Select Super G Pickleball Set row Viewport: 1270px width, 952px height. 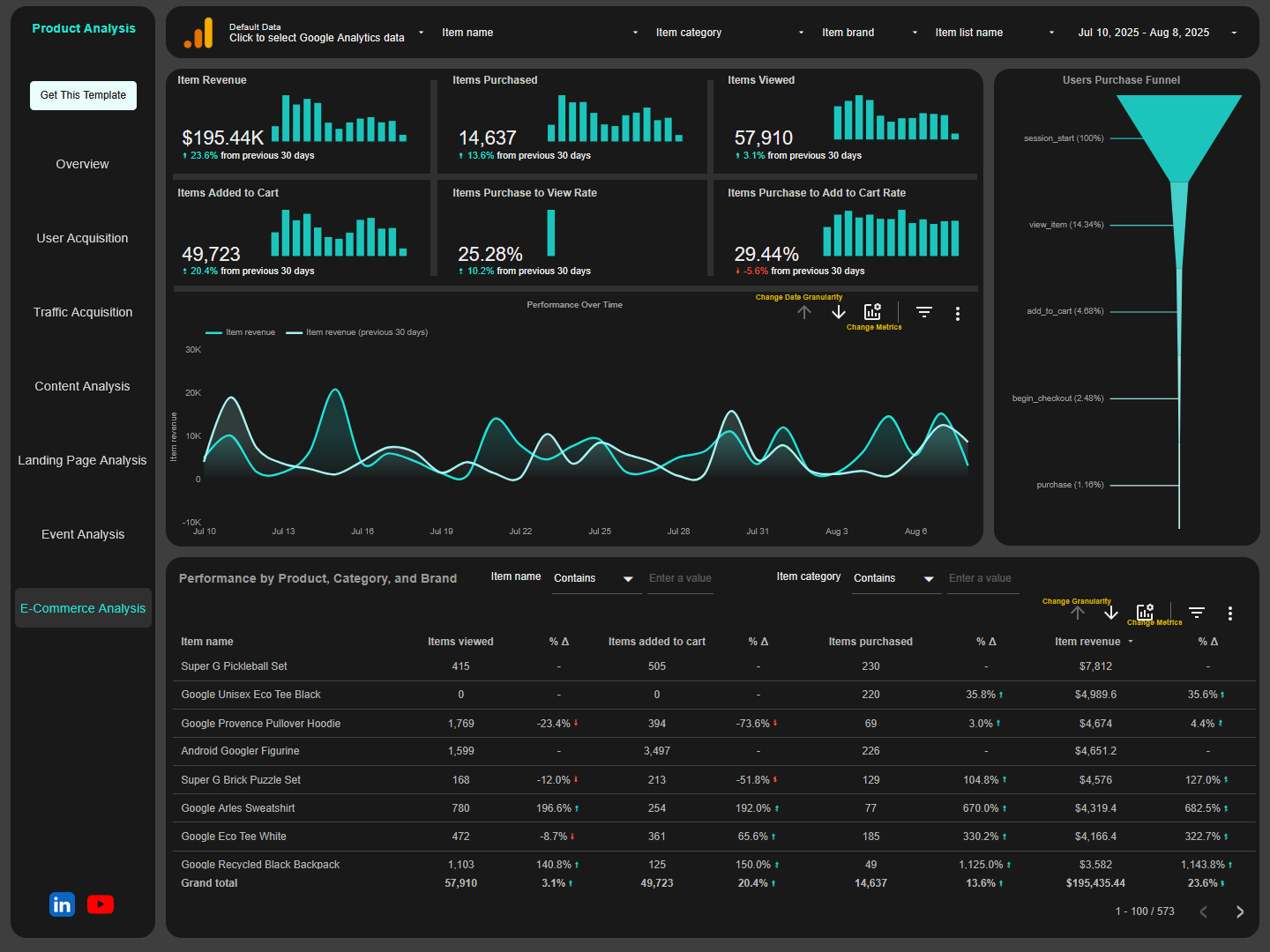(x=714, y=666)
